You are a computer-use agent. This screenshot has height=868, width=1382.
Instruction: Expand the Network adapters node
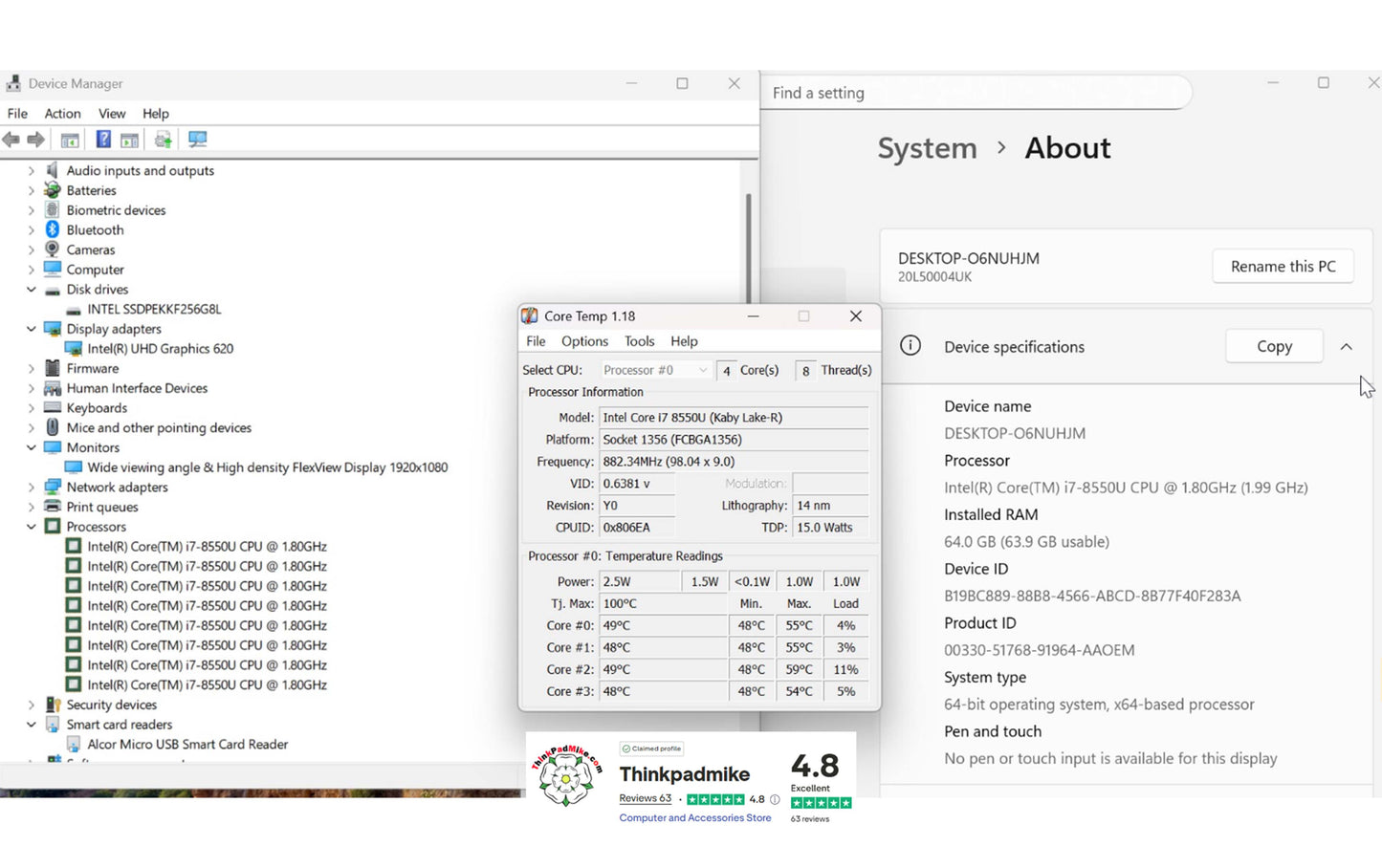coord(31,488)
